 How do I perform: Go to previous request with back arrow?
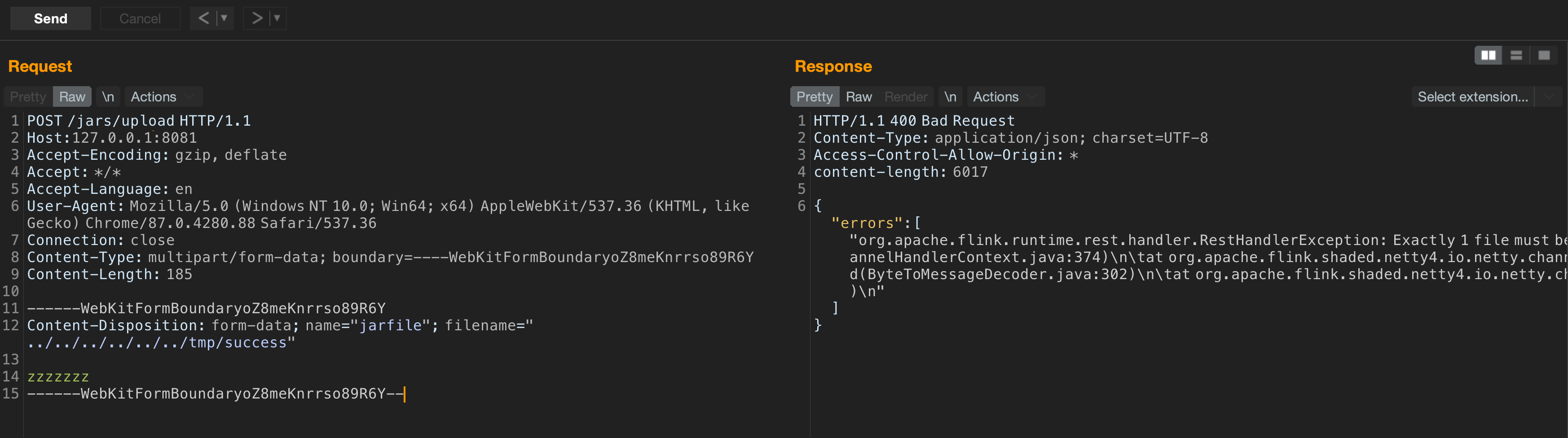203,18
